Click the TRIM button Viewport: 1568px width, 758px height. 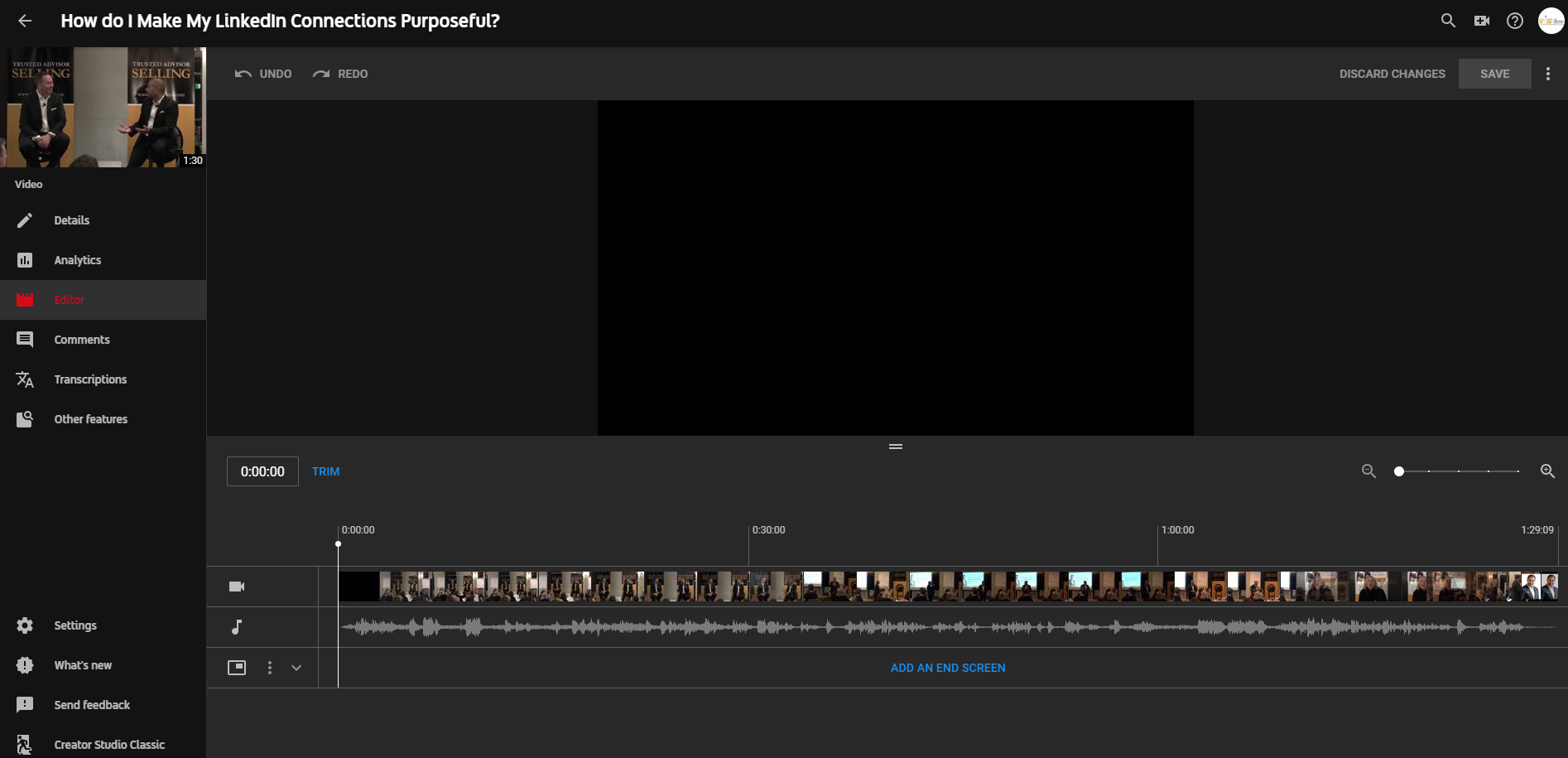click(325, 471)
